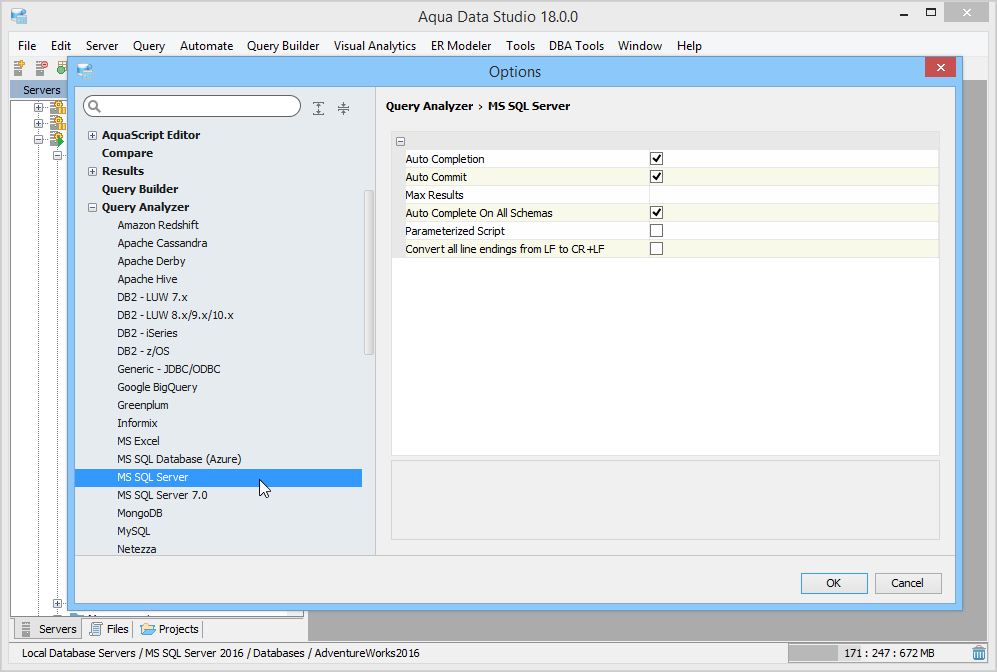Image resolution: width=997 pixels, height=672 pixels.
Task: Collapse the Query Analyzer node
Action: (x=92, y=207)
